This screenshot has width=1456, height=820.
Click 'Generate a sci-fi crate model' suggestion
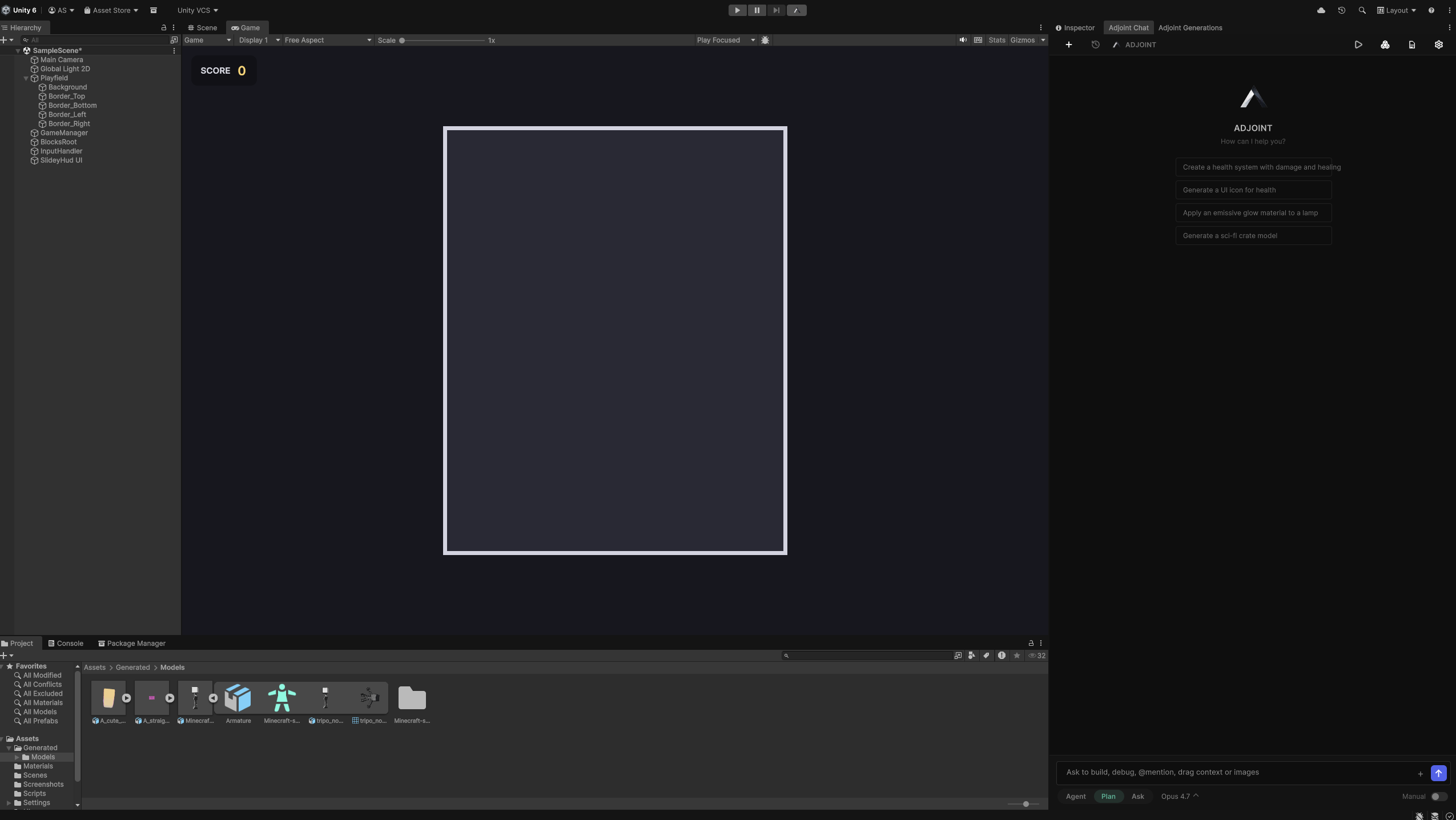(1254, 236)
